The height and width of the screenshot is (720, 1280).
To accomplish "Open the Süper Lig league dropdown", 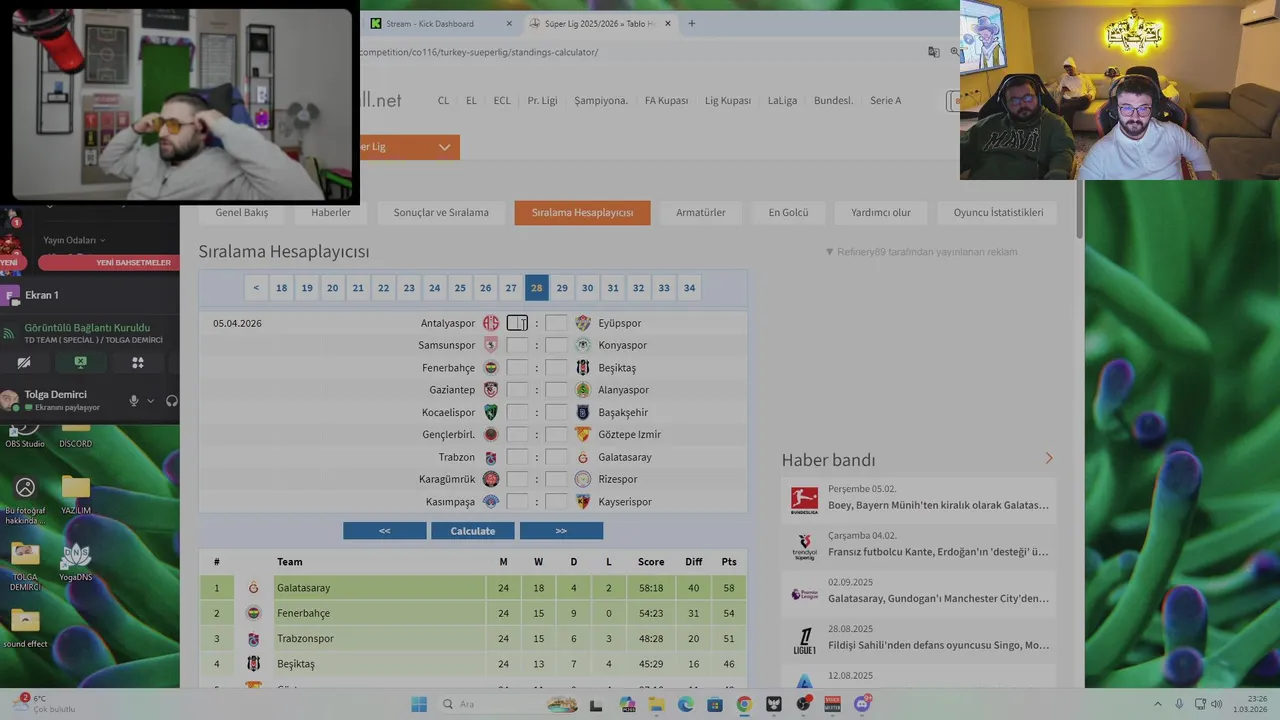I will click(x=410, y=147).
